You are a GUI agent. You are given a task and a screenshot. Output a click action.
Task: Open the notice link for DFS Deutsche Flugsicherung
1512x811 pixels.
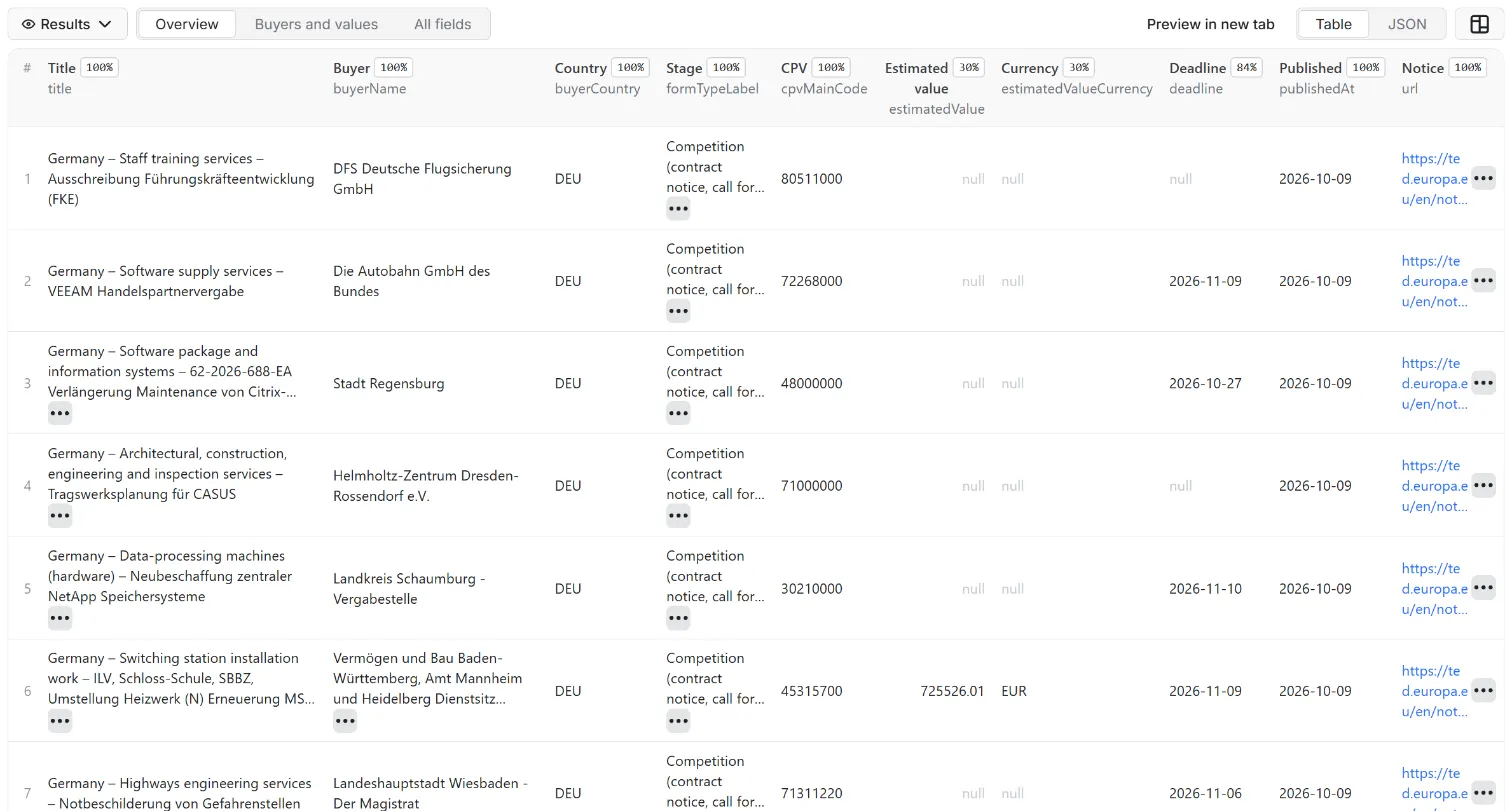click(x=1435, y=179)
